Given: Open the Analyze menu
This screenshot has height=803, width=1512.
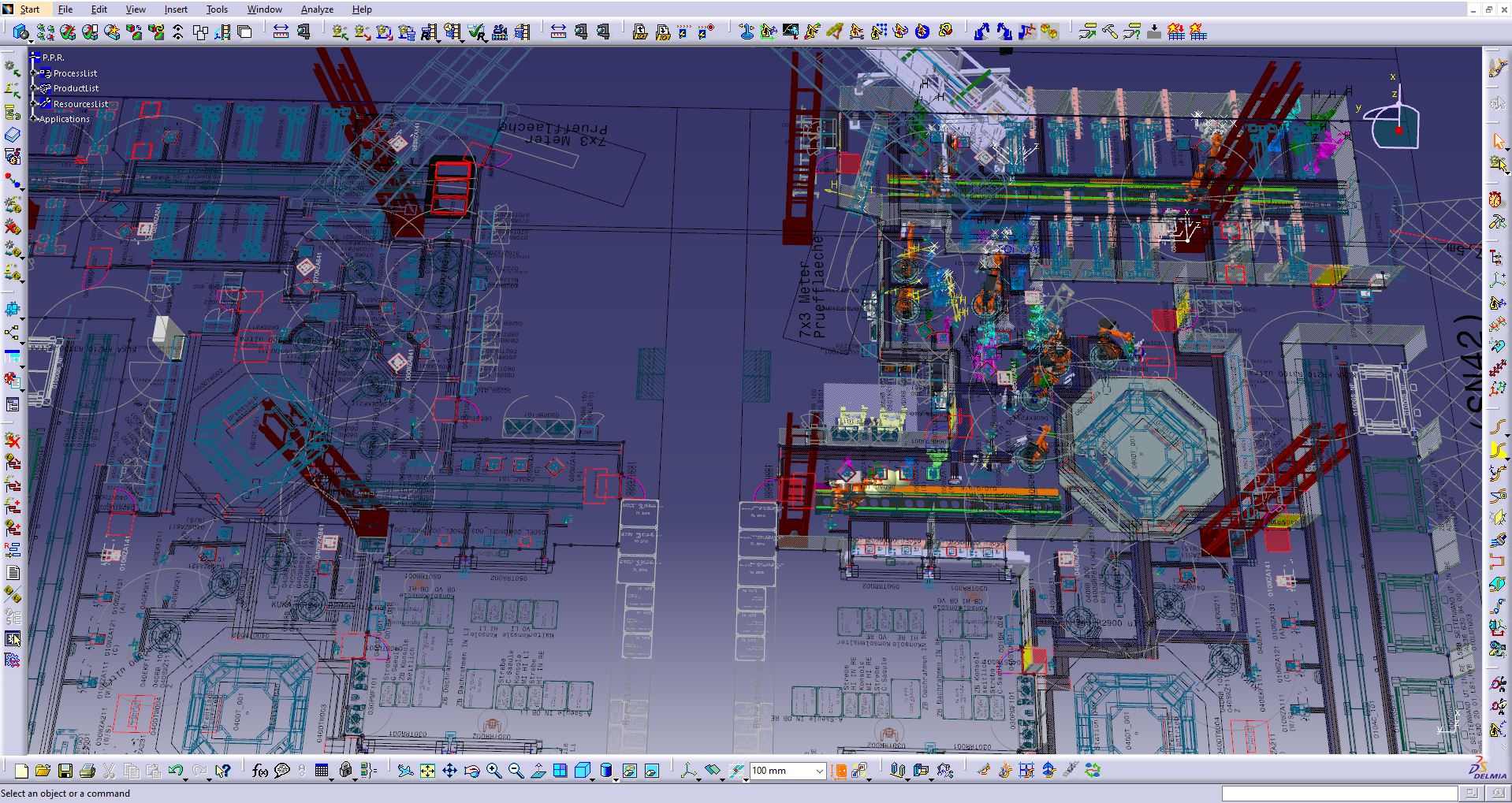Looking at the screenshot, I should pos(317,9).
